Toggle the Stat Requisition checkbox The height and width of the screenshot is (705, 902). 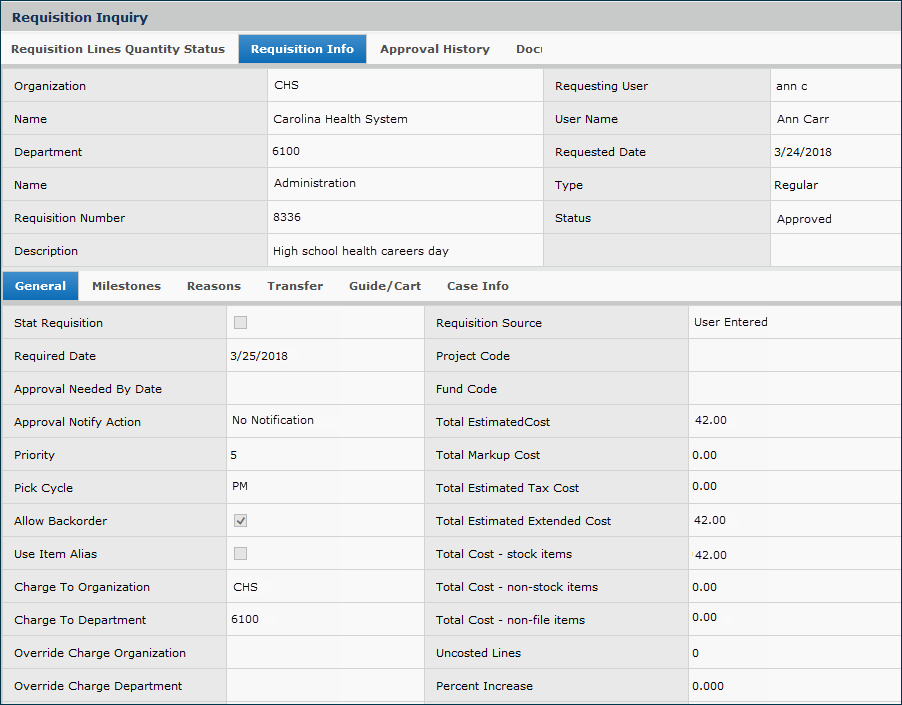(x=240, y=322)
